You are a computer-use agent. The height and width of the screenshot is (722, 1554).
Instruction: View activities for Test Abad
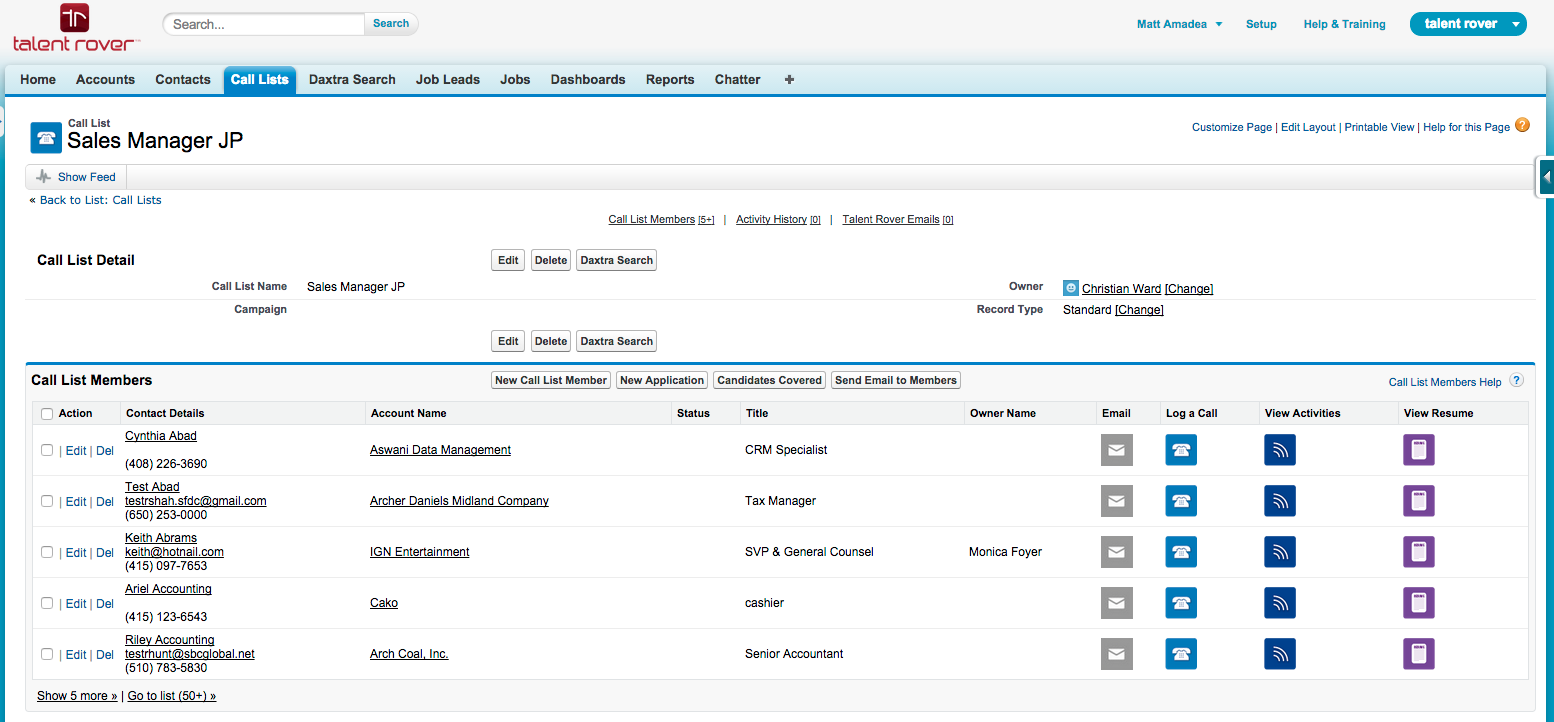pos(1280,501)
